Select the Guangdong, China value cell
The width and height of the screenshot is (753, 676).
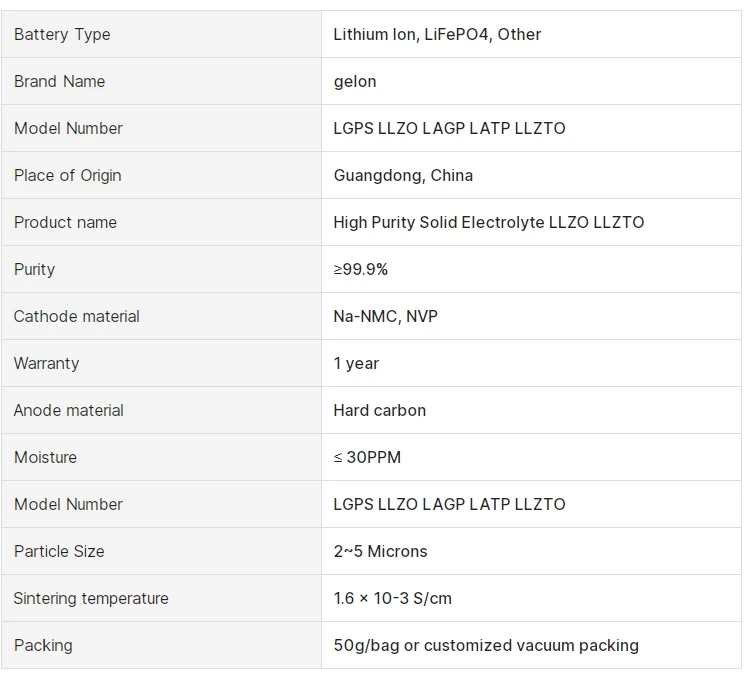coord(403,175)
